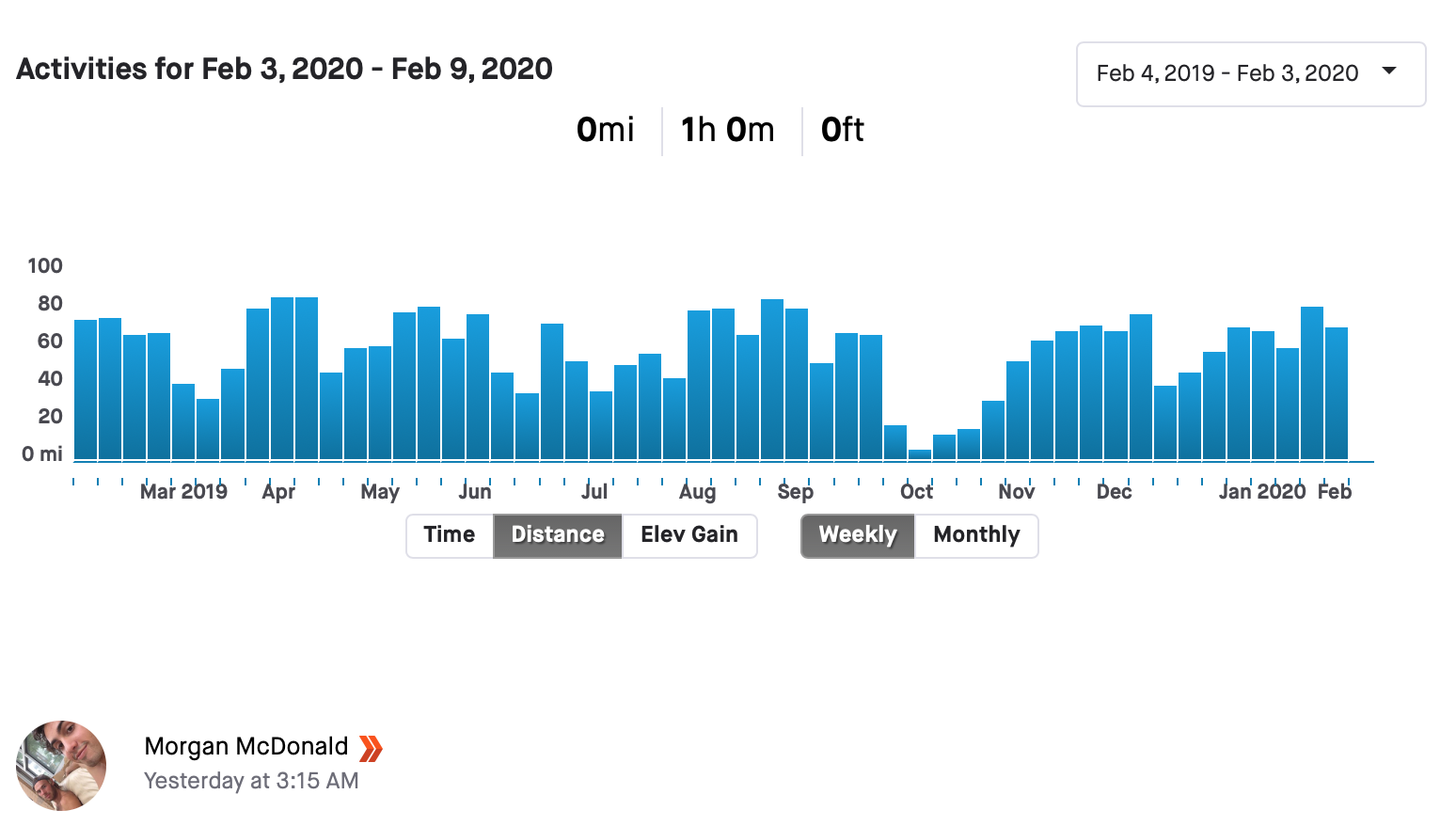Select the rightmost weekly bar in the chart
Screen dimensions: 1456x826
pyautogui.click(x=1337, y=394)
